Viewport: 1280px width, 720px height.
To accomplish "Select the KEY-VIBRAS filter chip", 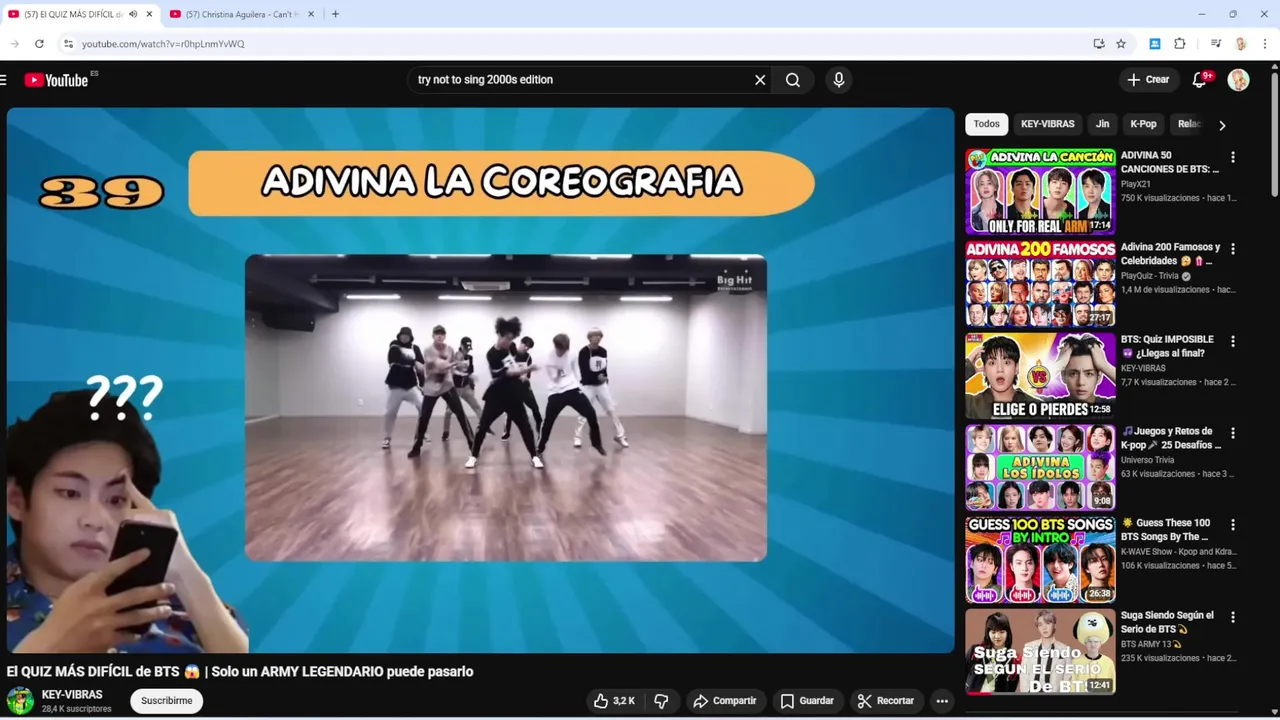I will point(1048,124).
